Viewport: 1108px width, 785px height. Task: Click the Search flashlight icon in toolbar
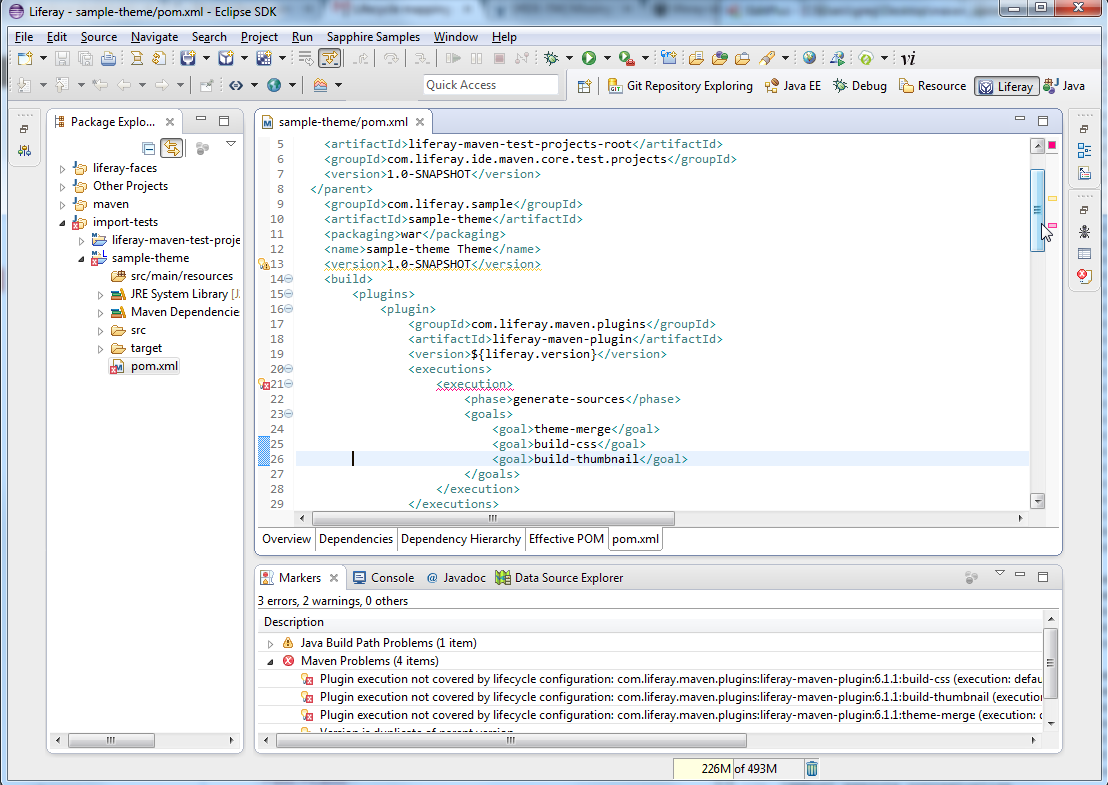tap(767, 59)
